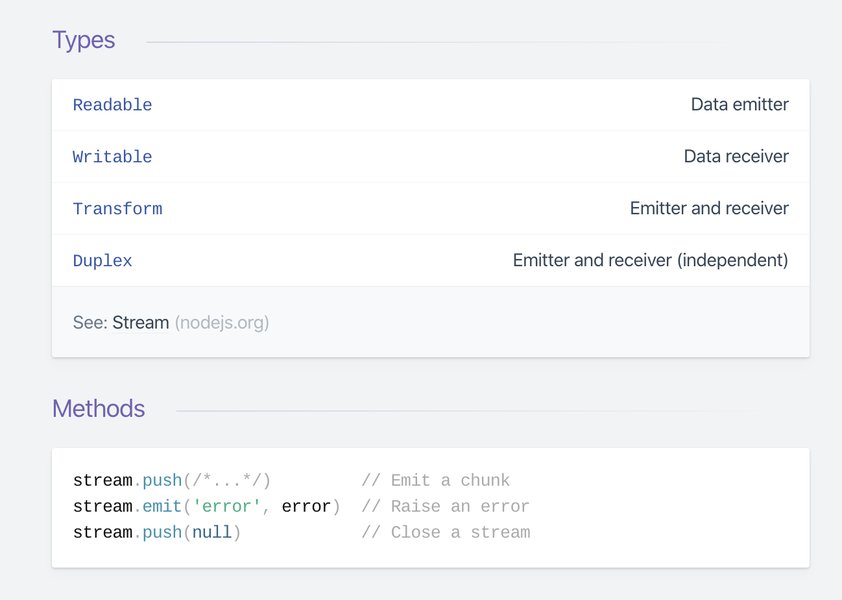
Task: Click the '// Close a stream' comment
Action: (x=446, y=532)
